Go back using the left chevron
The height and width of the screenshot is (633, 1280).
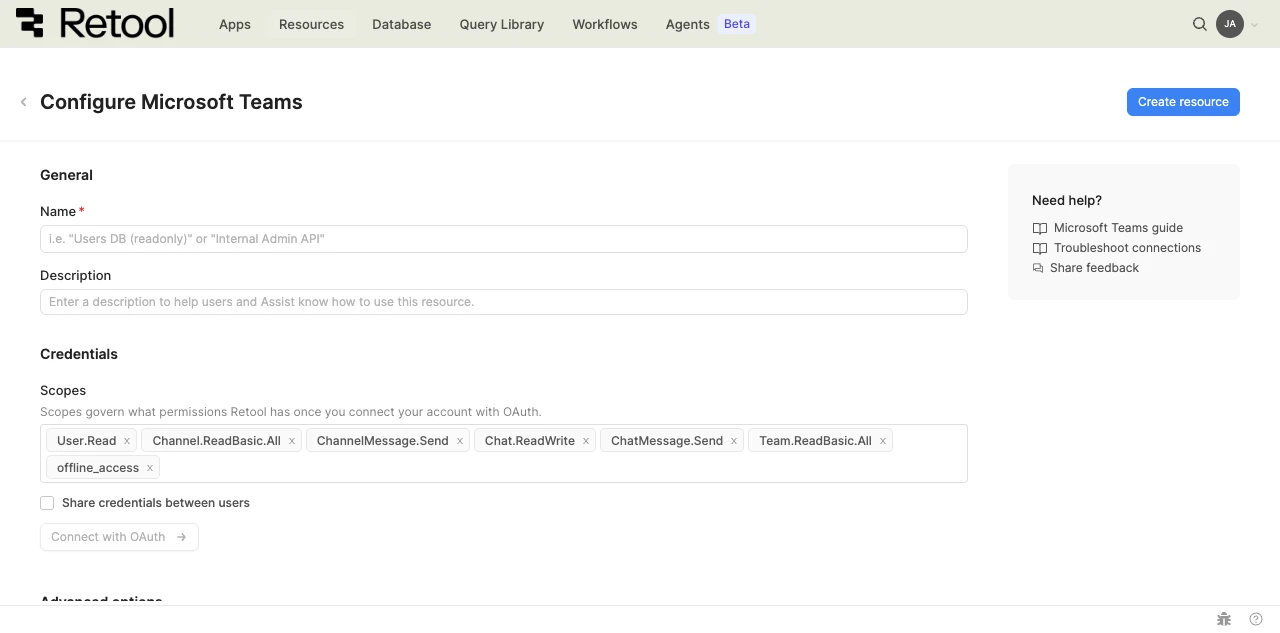coord(23,102)
